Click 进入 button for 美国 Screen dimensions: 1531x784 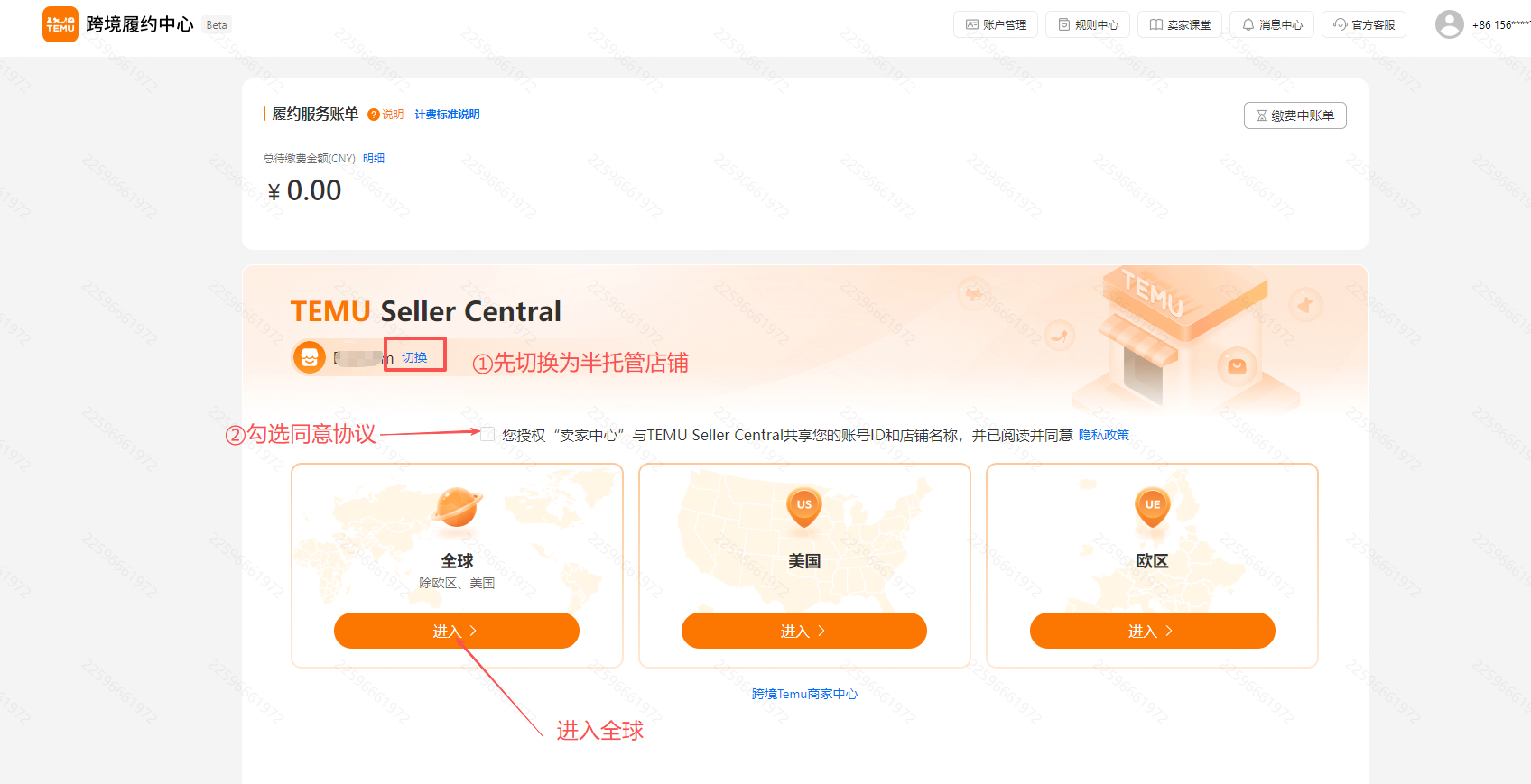(x=804, y=631)
